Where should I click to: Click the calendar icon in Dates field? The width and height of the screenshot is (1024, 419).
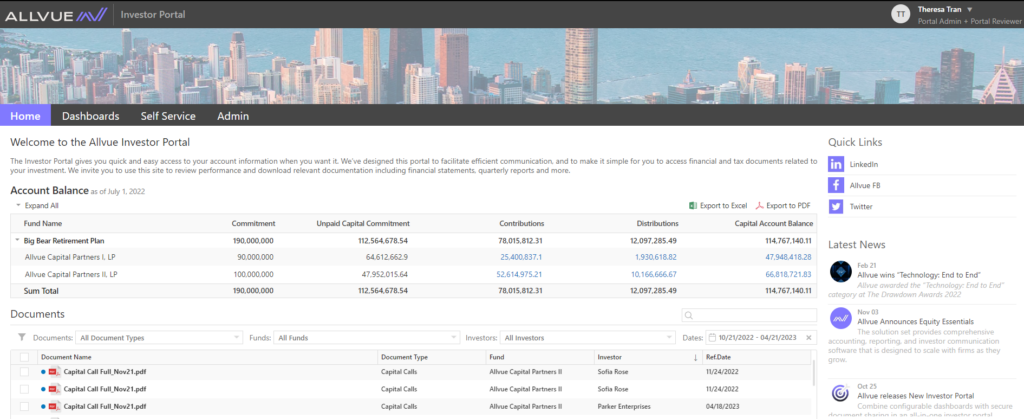(712, 337)
